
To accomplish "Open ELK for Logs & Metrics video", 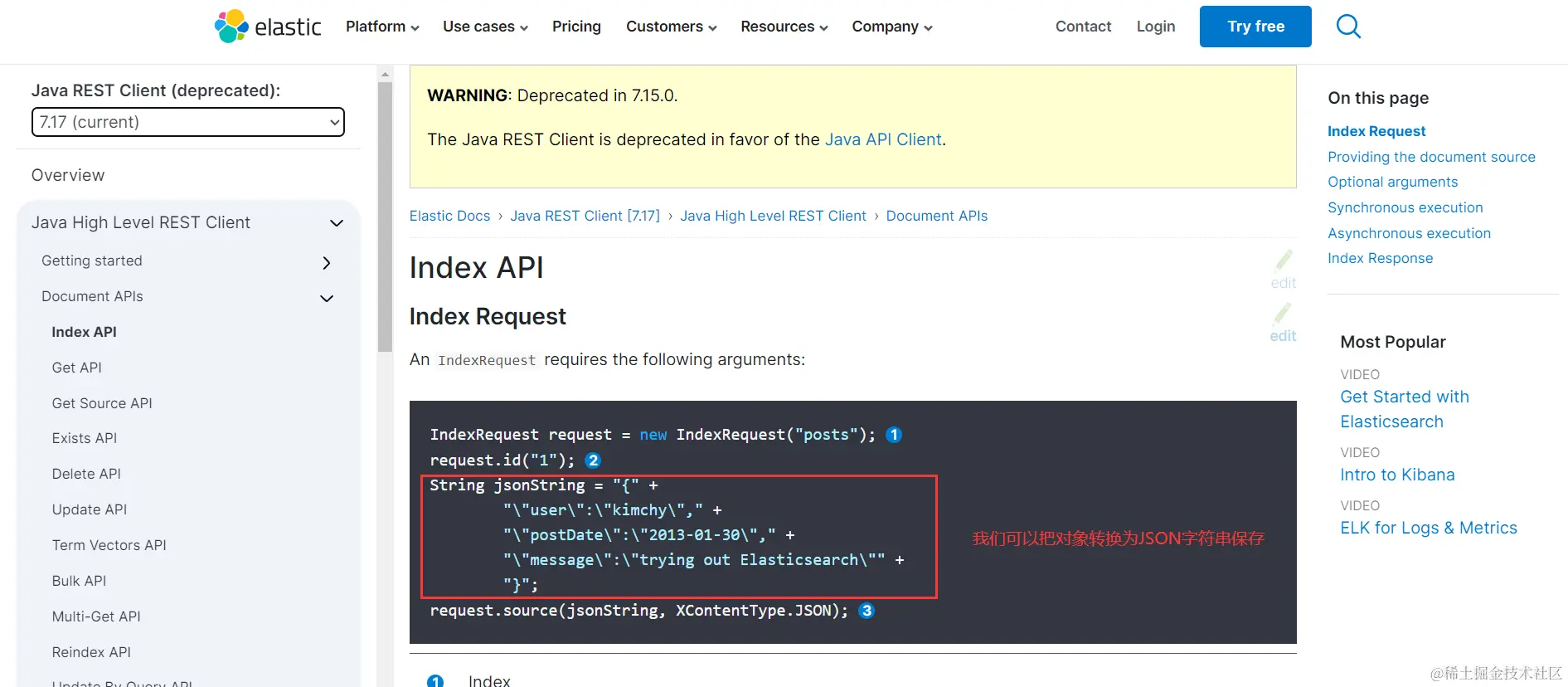I will [x=1428, y=528].
